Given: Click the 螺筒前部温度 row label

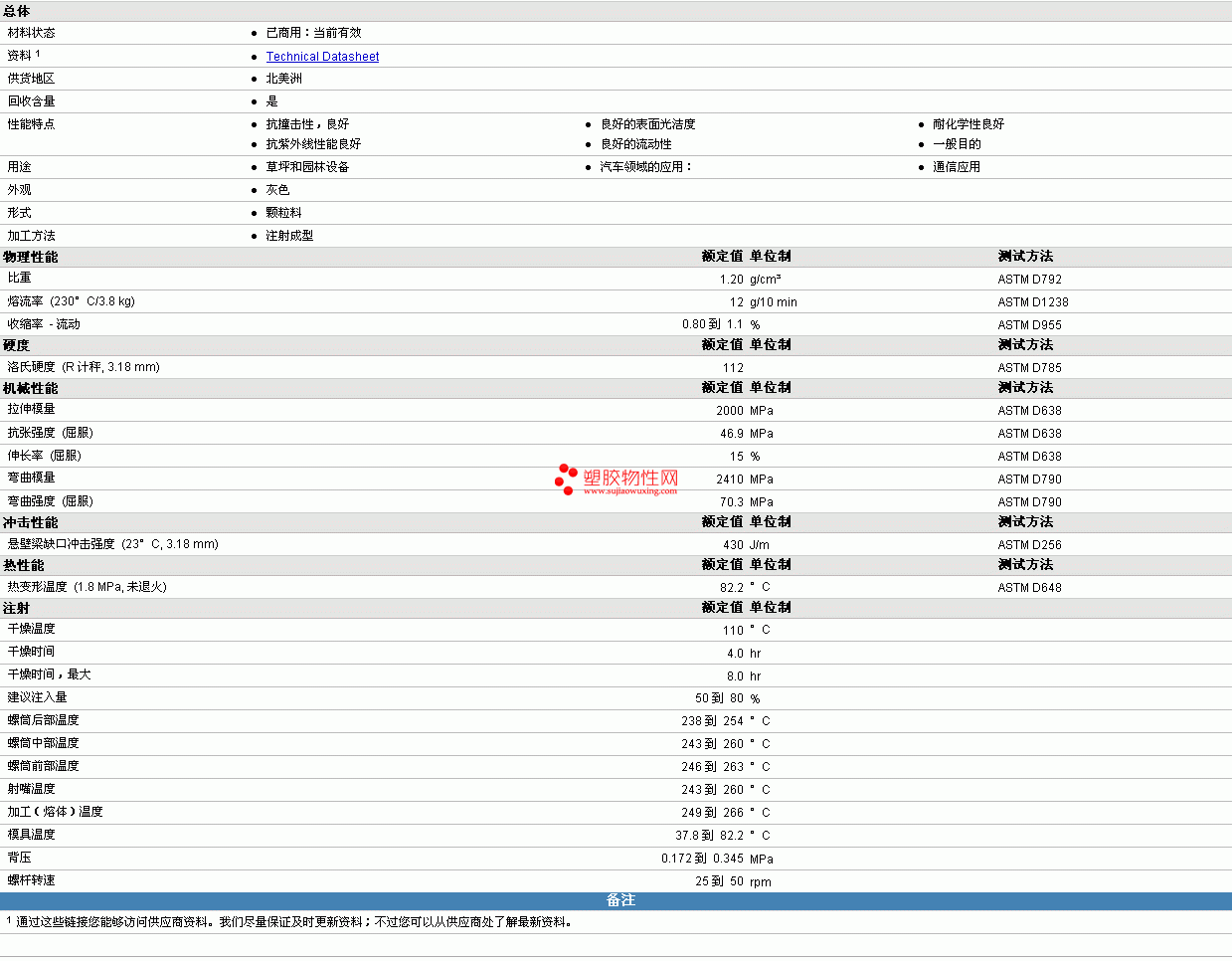Looking at the screenshot, I should point(44,766).
